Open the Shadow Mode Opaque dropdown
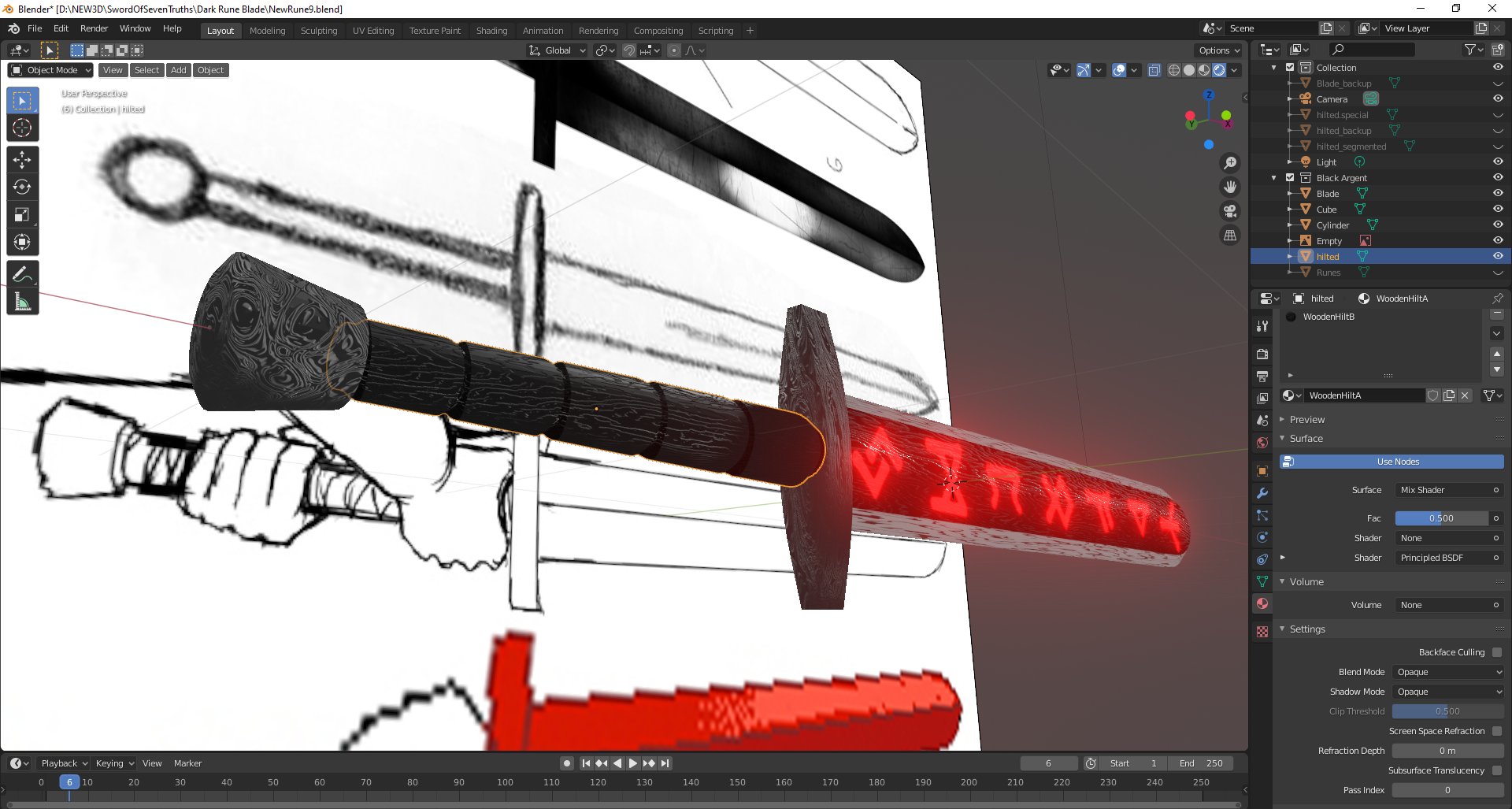1512x809 pixels. (1448, 692)
